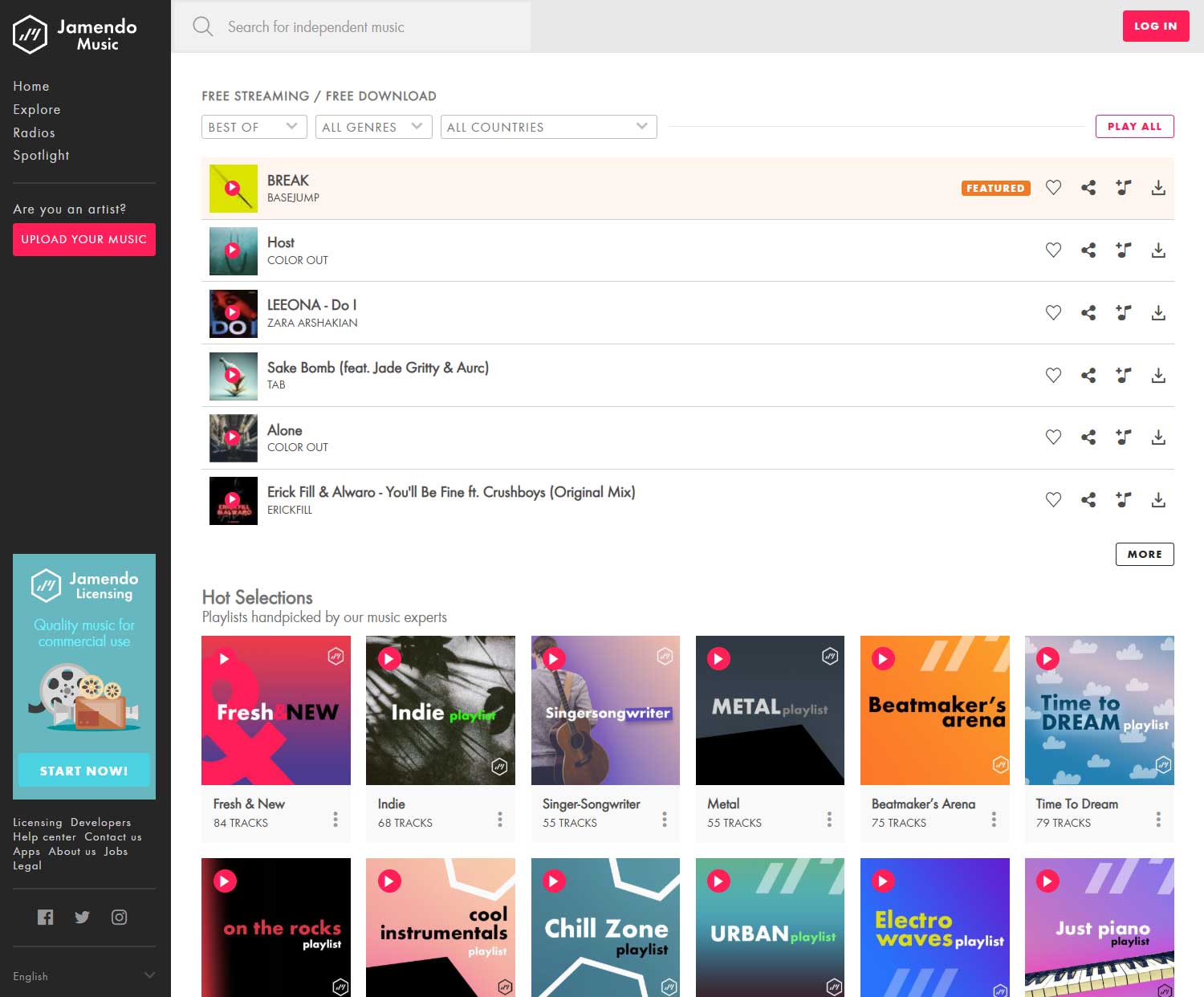Viewport: 1204px width, 997px height.
Task: Open Jamendo Facebook page icon
Action: pos(46,917)
